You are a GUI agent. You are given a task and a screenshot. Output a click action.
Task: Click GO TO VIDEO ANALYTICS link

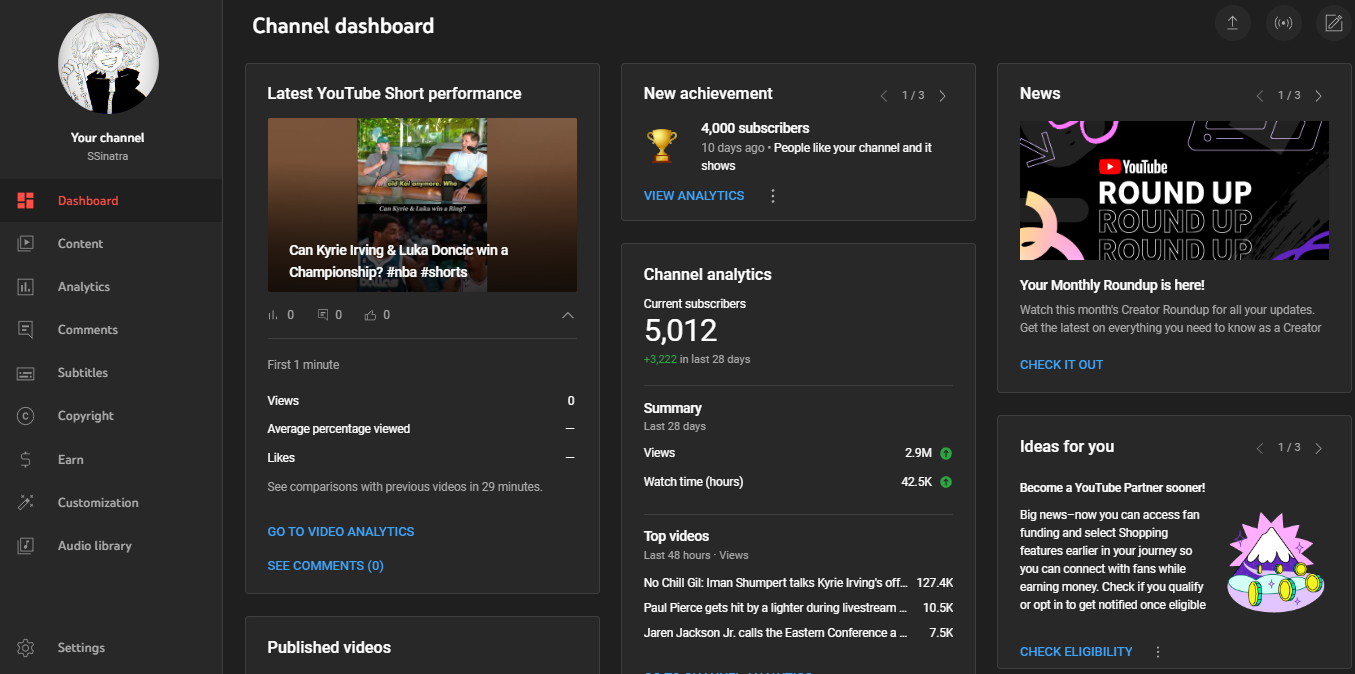340,532
